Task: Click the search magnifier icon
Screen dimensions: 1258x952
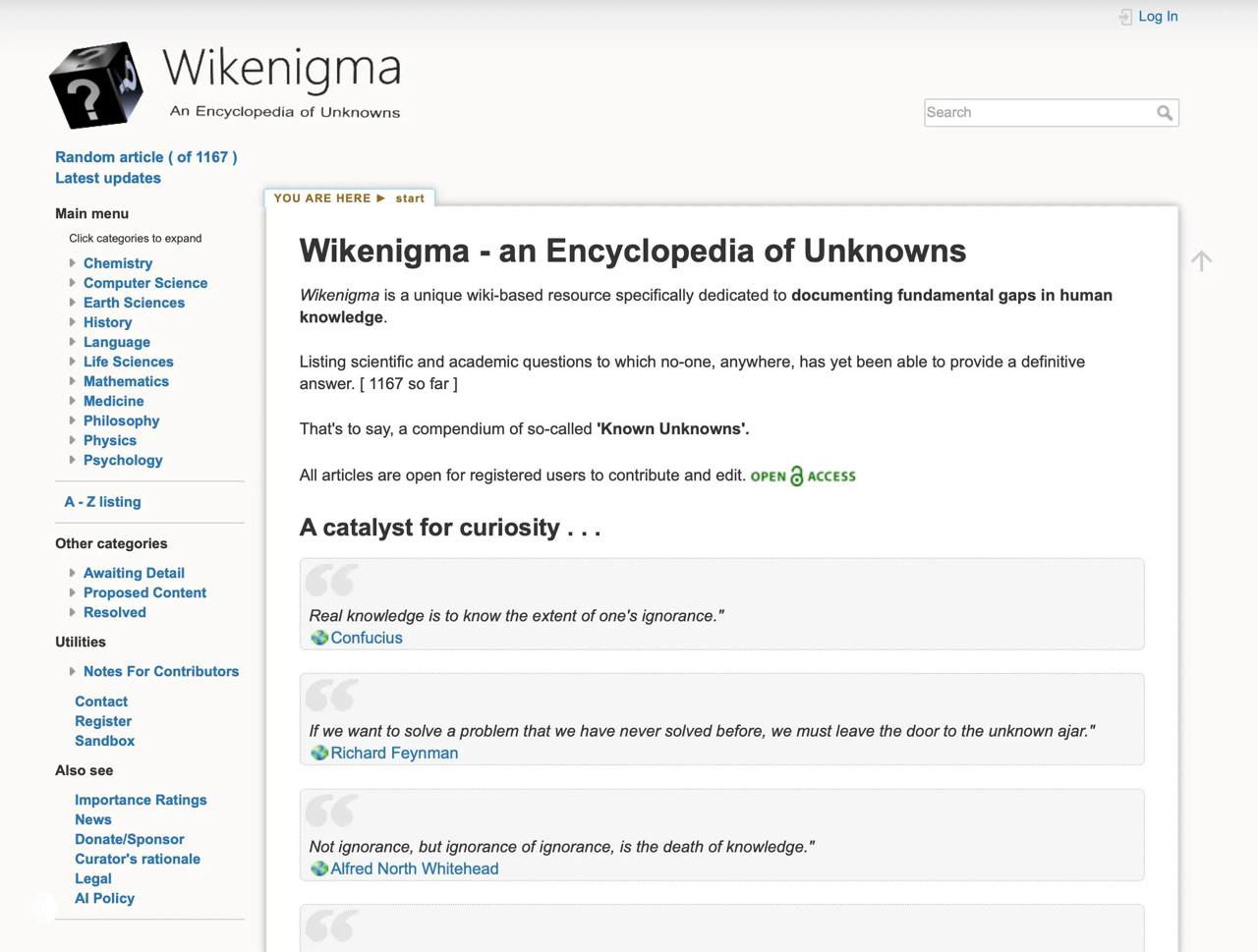Action: coord(1166,112)
